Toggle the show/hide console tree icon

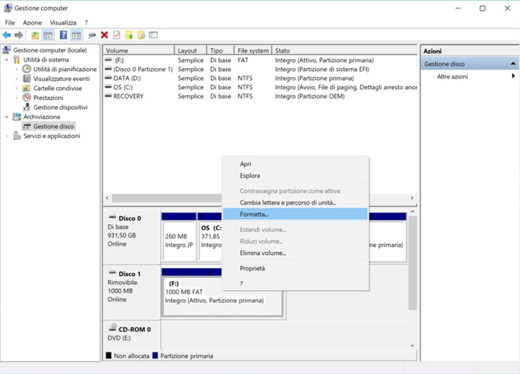click(48, 35)
